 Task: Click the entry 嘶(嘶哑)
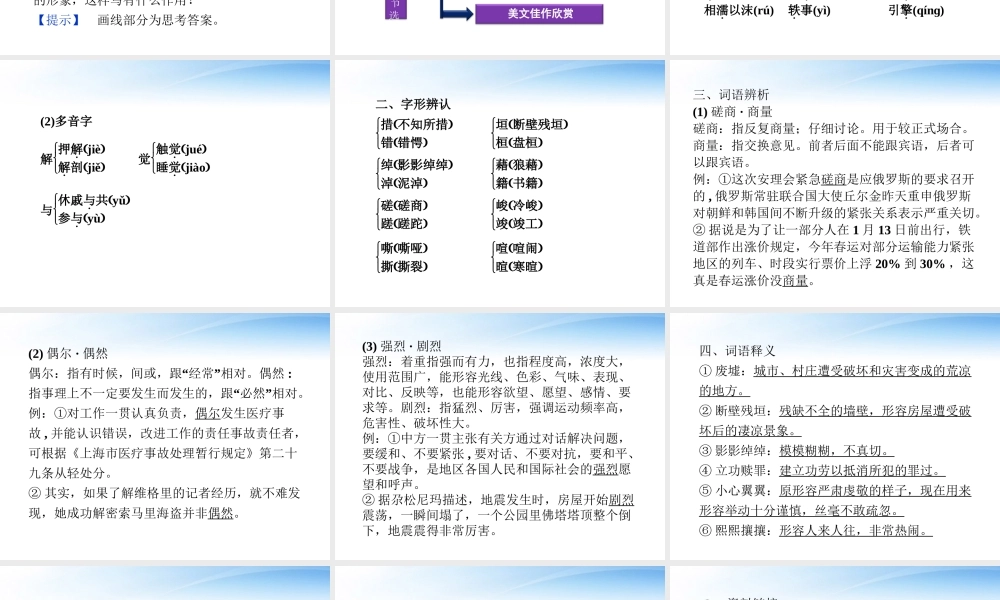point(404,248)
